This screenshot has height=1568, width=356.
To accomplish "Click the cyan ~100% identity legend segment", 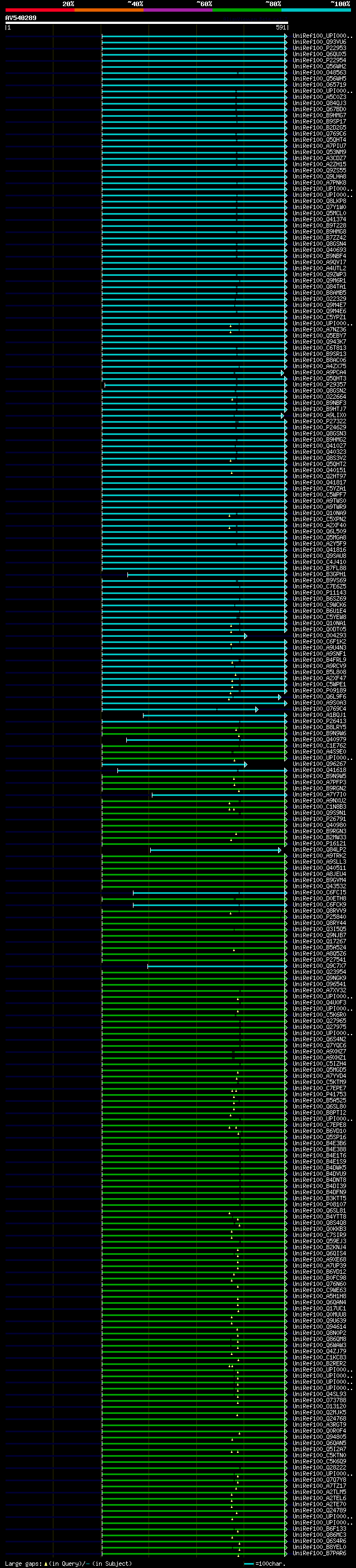I will tap(316, 10).
